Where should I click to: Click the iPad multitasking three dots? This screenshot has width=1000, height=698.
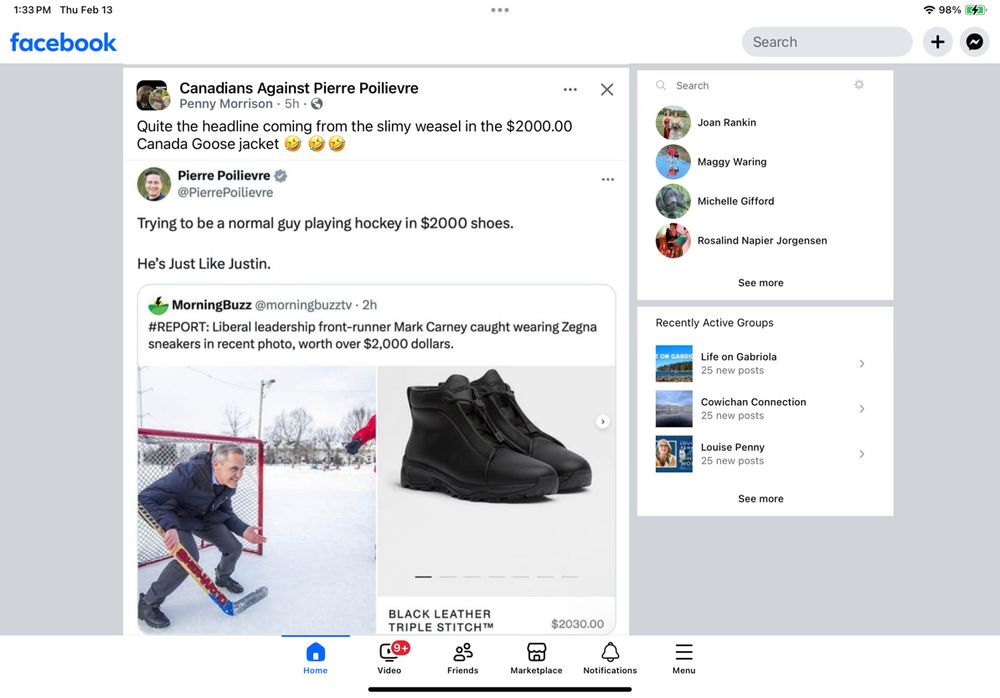point(500,10)
